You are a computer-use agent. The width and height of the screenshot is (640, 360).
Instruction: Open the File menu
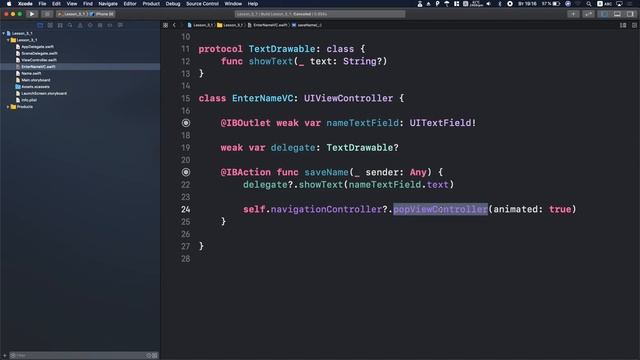42,4
